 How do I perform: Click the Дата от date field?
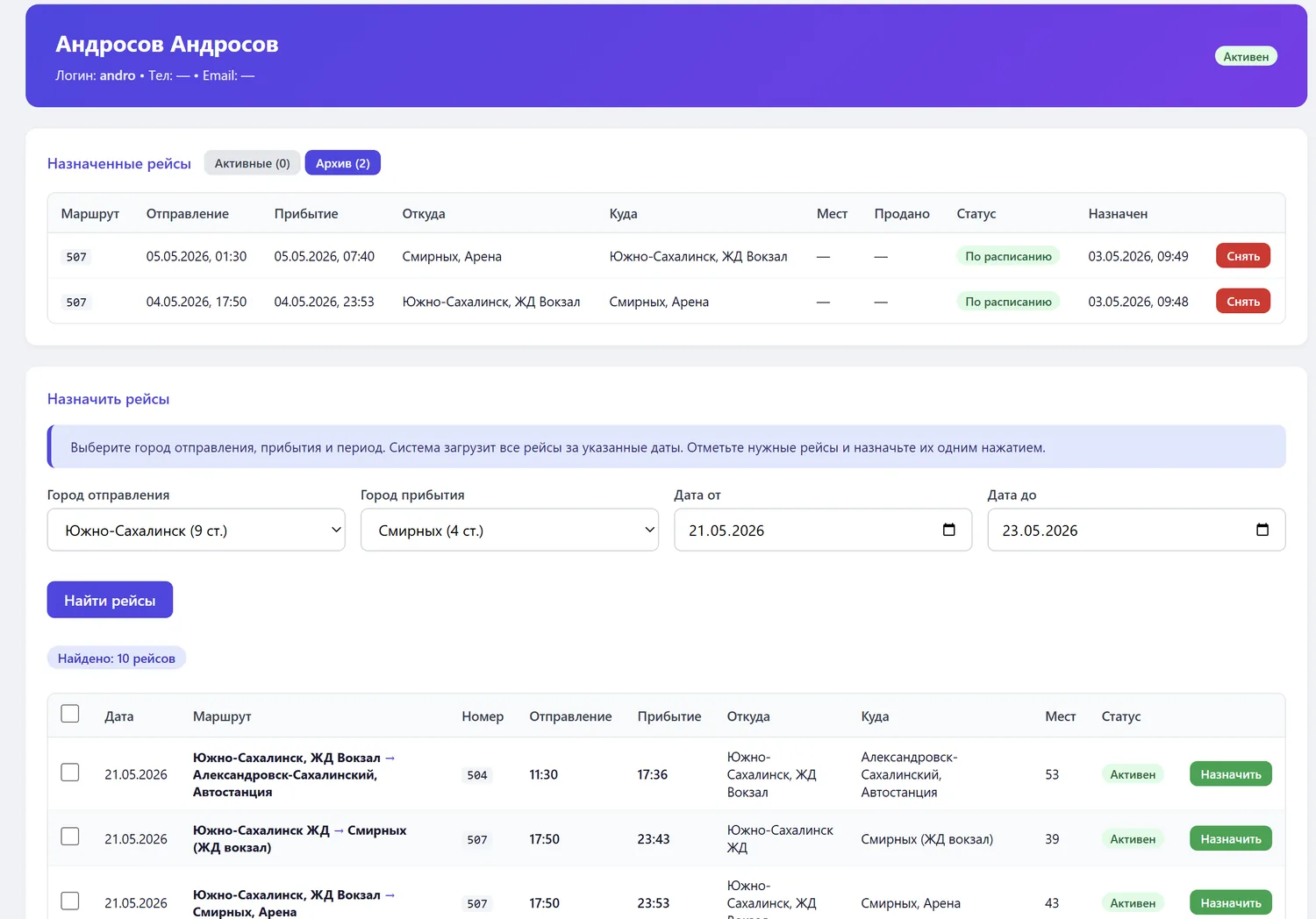click(x=823, y=530)
